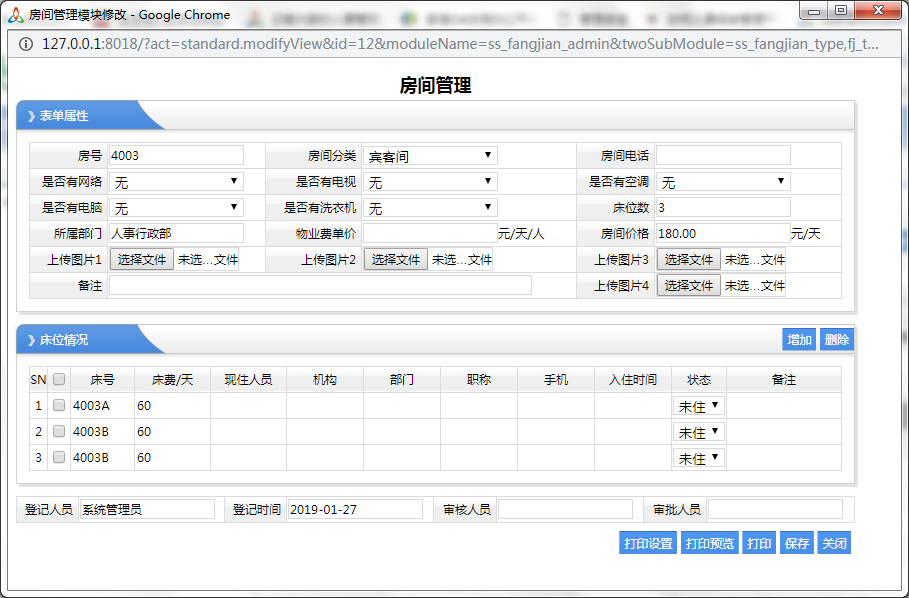Click the 房号 input field

pyautogui.click(x=176, y=156)
